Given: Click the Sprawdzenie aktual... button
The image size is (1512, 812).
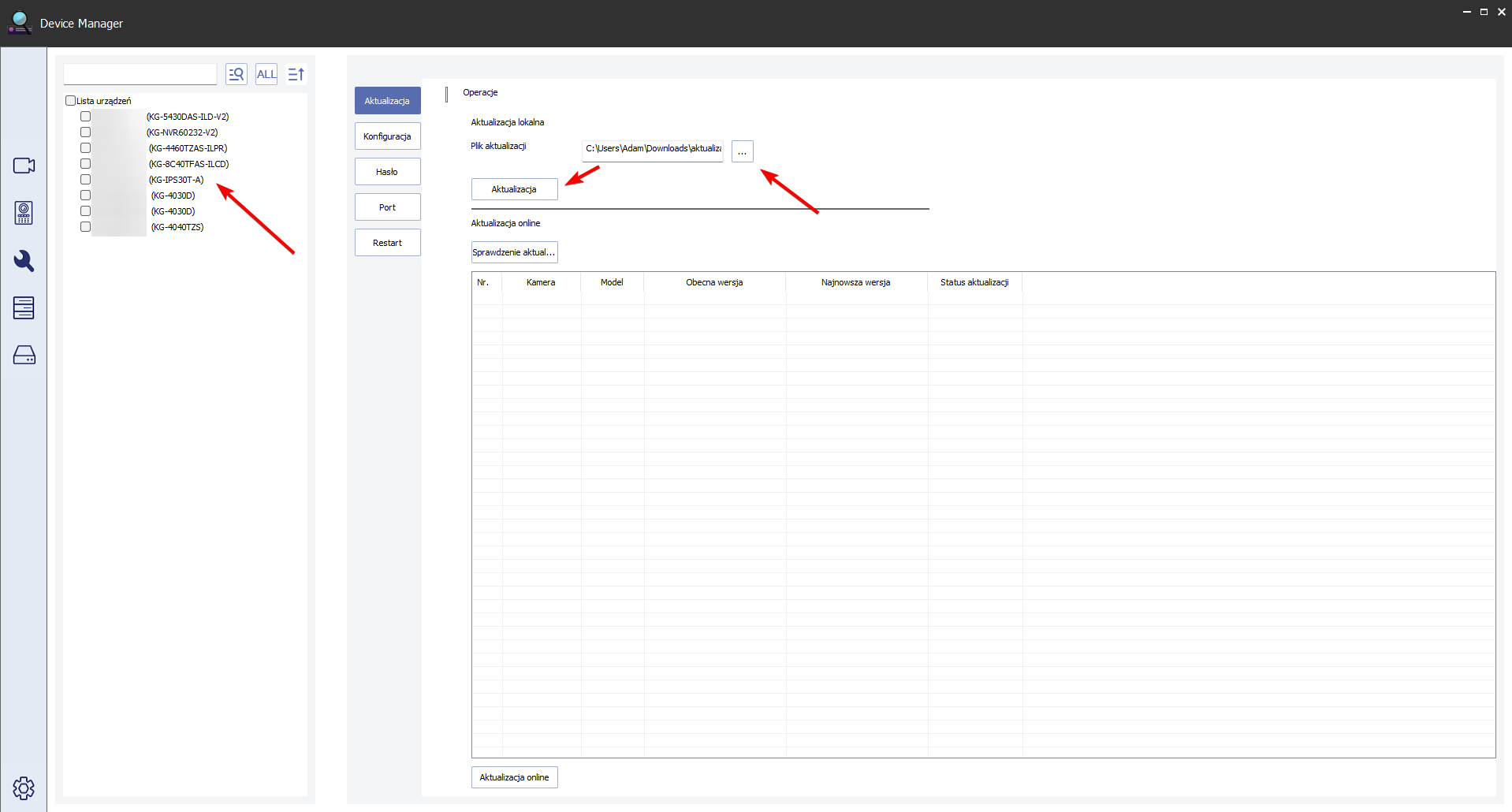Looking at the screenshot, I should 514,252.
